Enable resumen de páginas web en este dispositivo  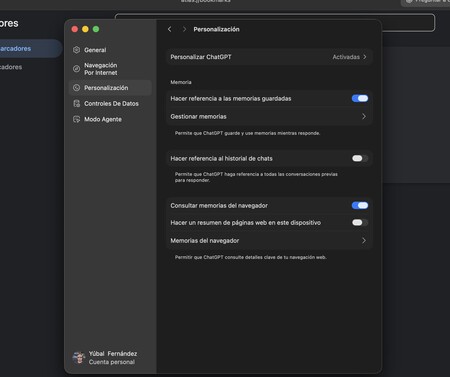click(x=360, y=222)
